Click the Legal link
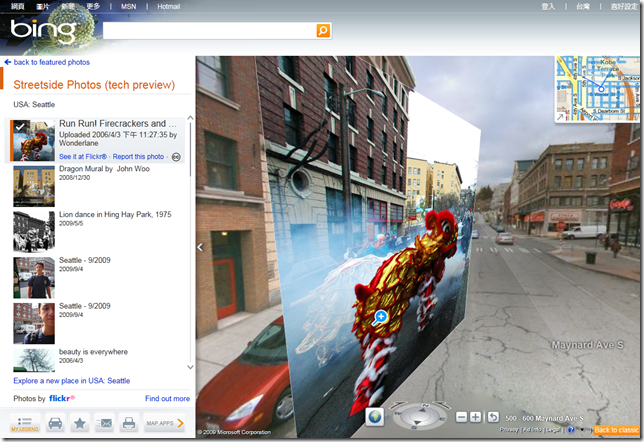Viewport: 644px width, 442px height. coord(553,430)
